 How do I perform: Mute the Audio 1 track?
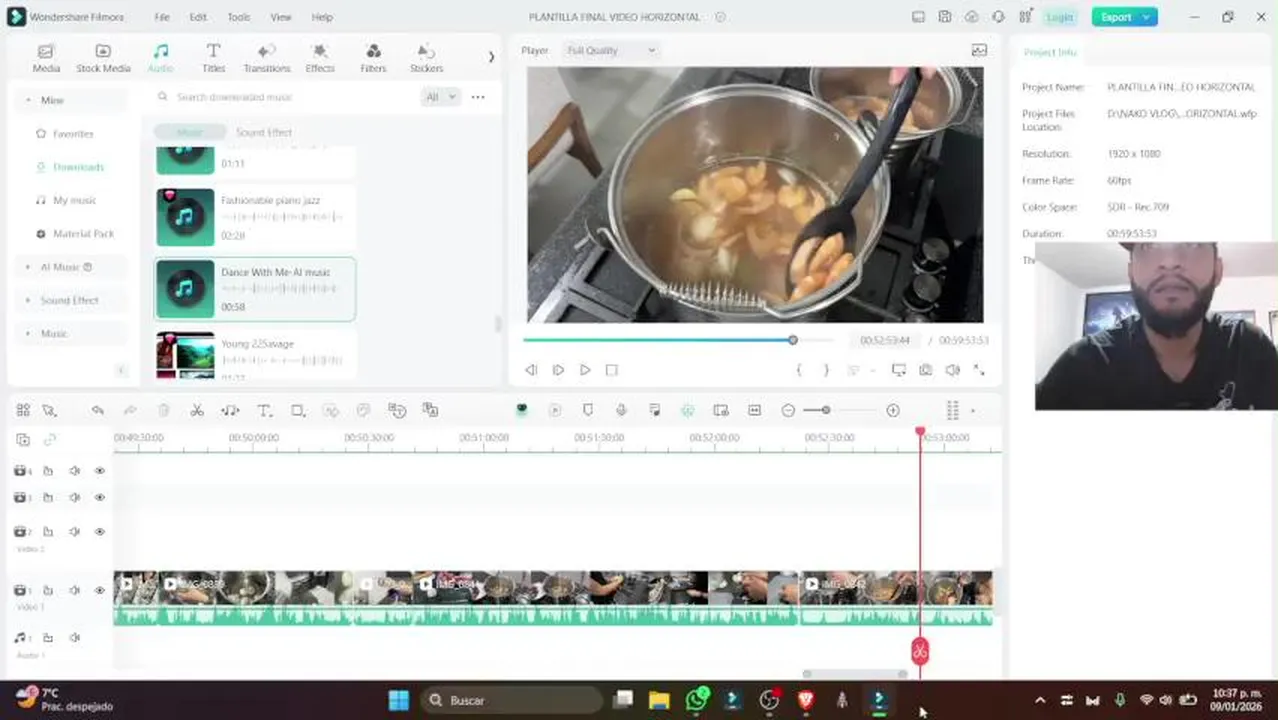click(x=74, y=638)
